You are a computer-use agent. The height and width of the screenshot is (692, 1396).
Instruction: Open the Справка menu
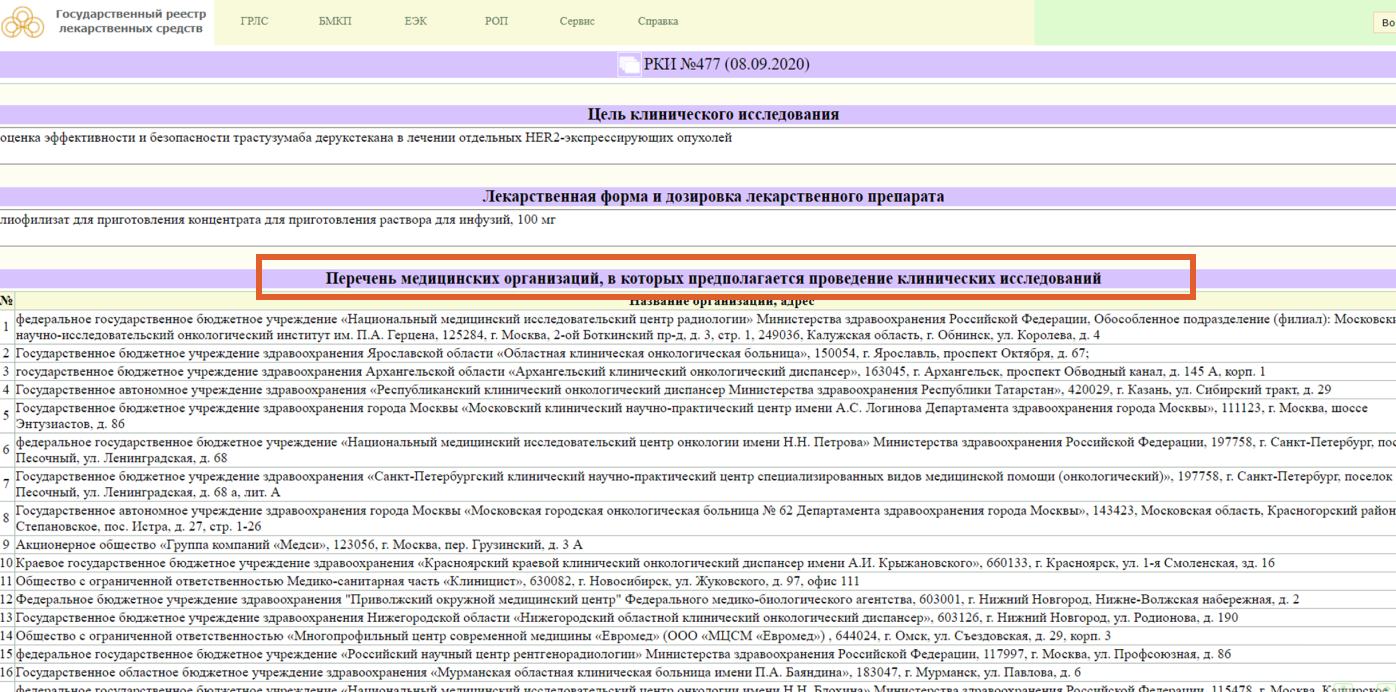657,20
